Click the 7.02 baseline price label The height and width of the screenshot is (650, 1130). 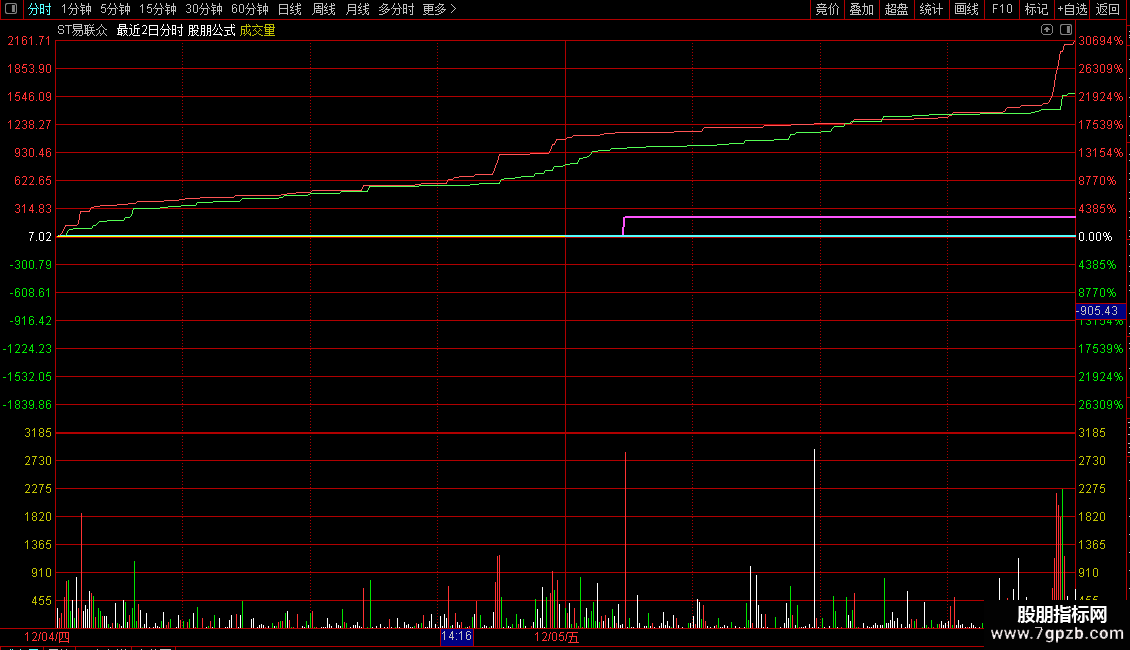coord(40,237)
